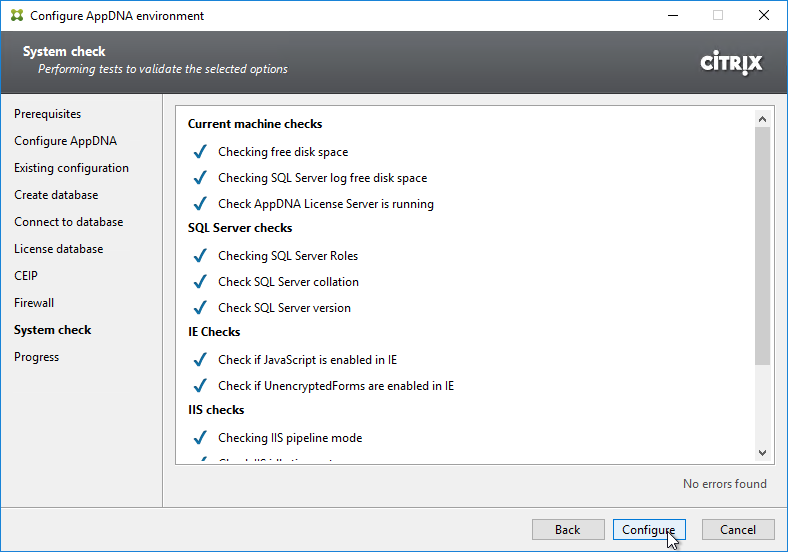Select System check in the sidebar
This screenshot has height=552, width=788.
point(53,330)
